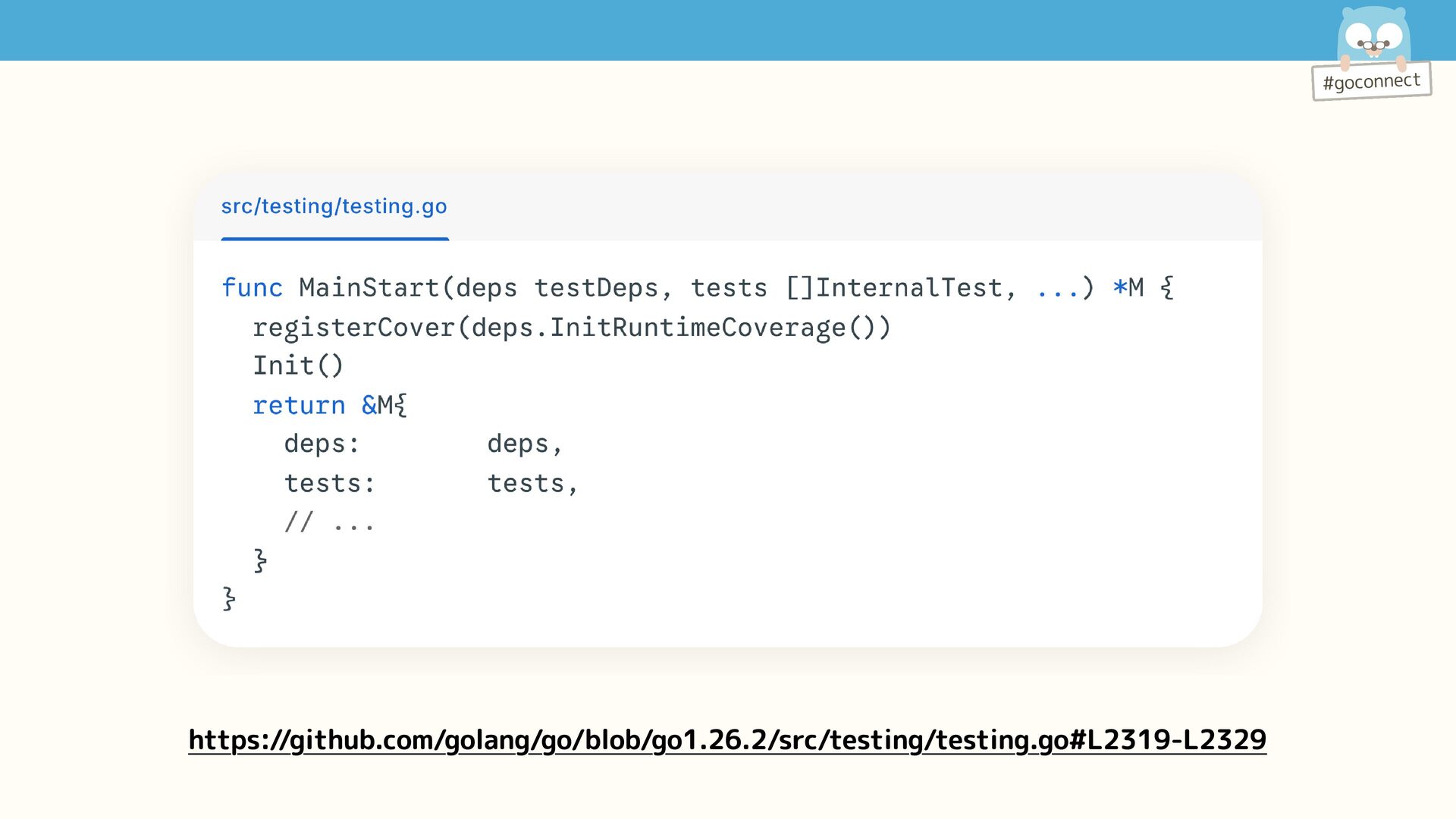Click the "// ..." comment line
Viewport: 1456px width, 819px height.
pyautogui.click(x=329, y=522)
